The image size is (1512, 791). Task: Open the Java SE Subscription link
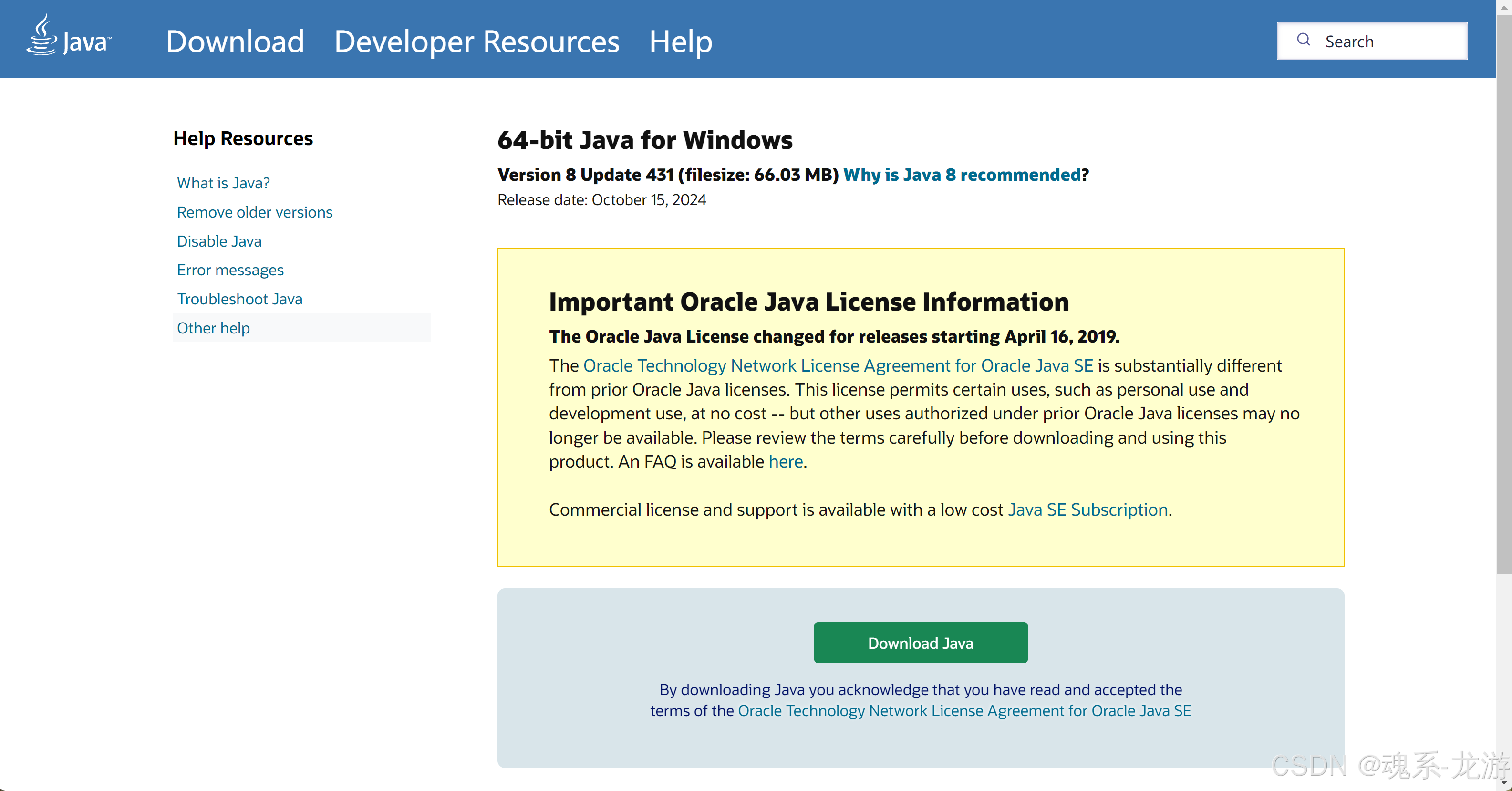(1087, 510)
